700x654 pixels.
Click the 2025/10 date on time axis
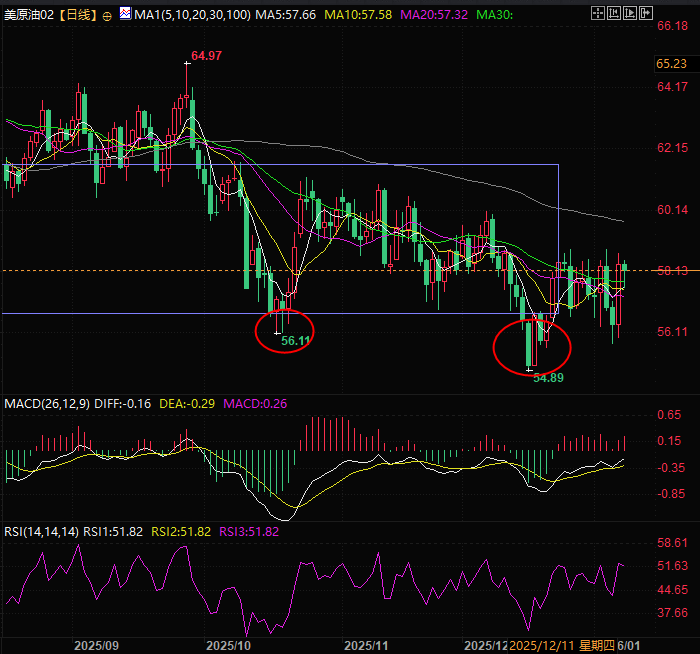pos(229,646)
